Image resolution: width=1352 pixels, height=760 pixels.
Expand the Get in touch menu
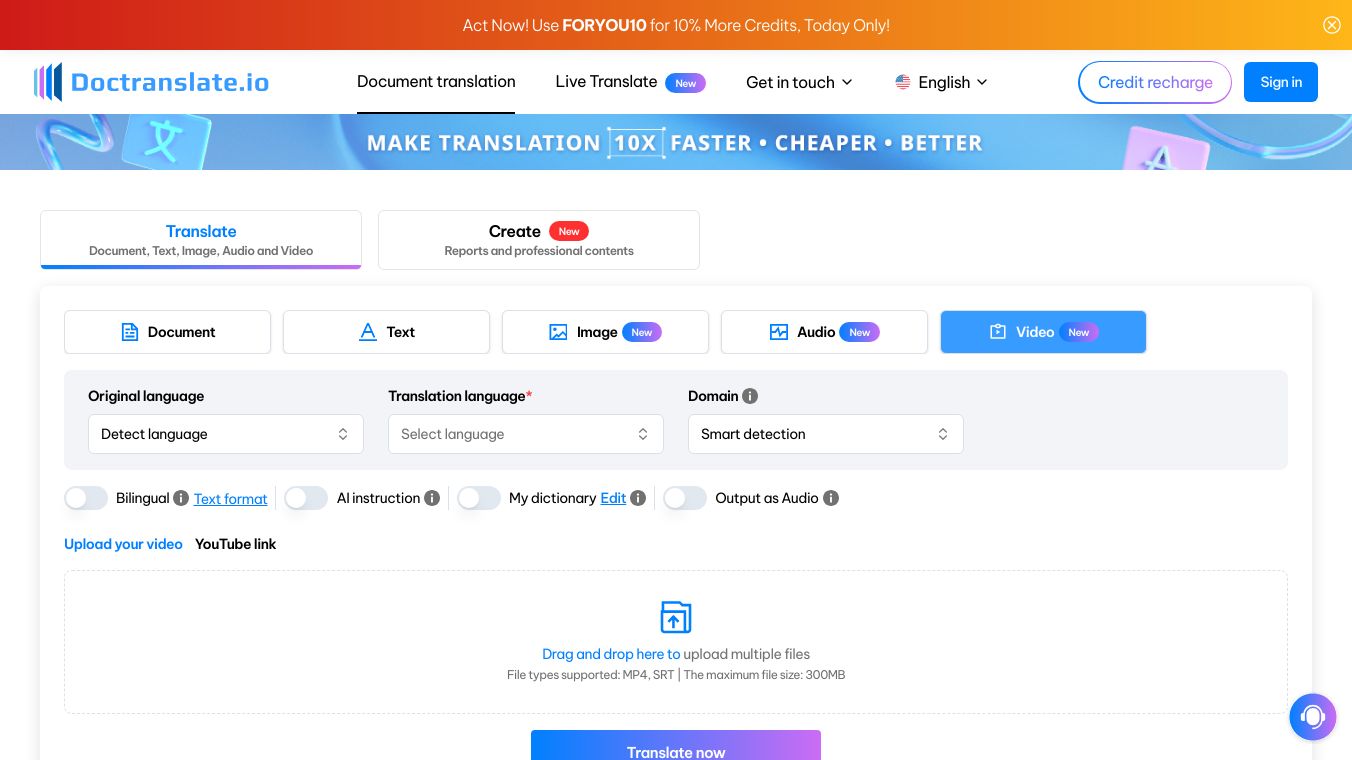(799, 82)
